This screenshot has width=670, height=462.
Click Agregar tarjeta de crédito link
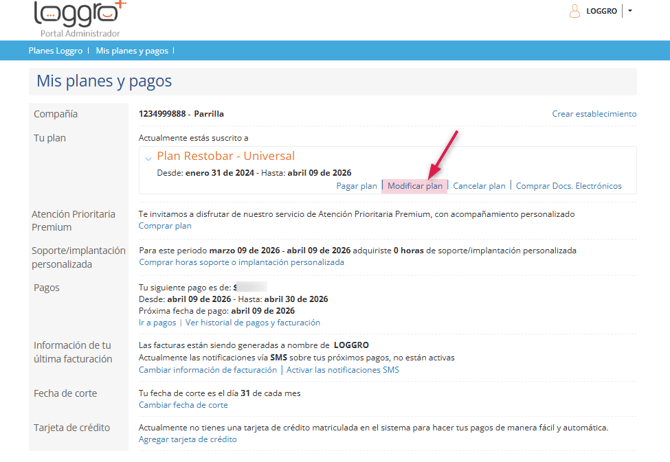[x=188, y=439]
